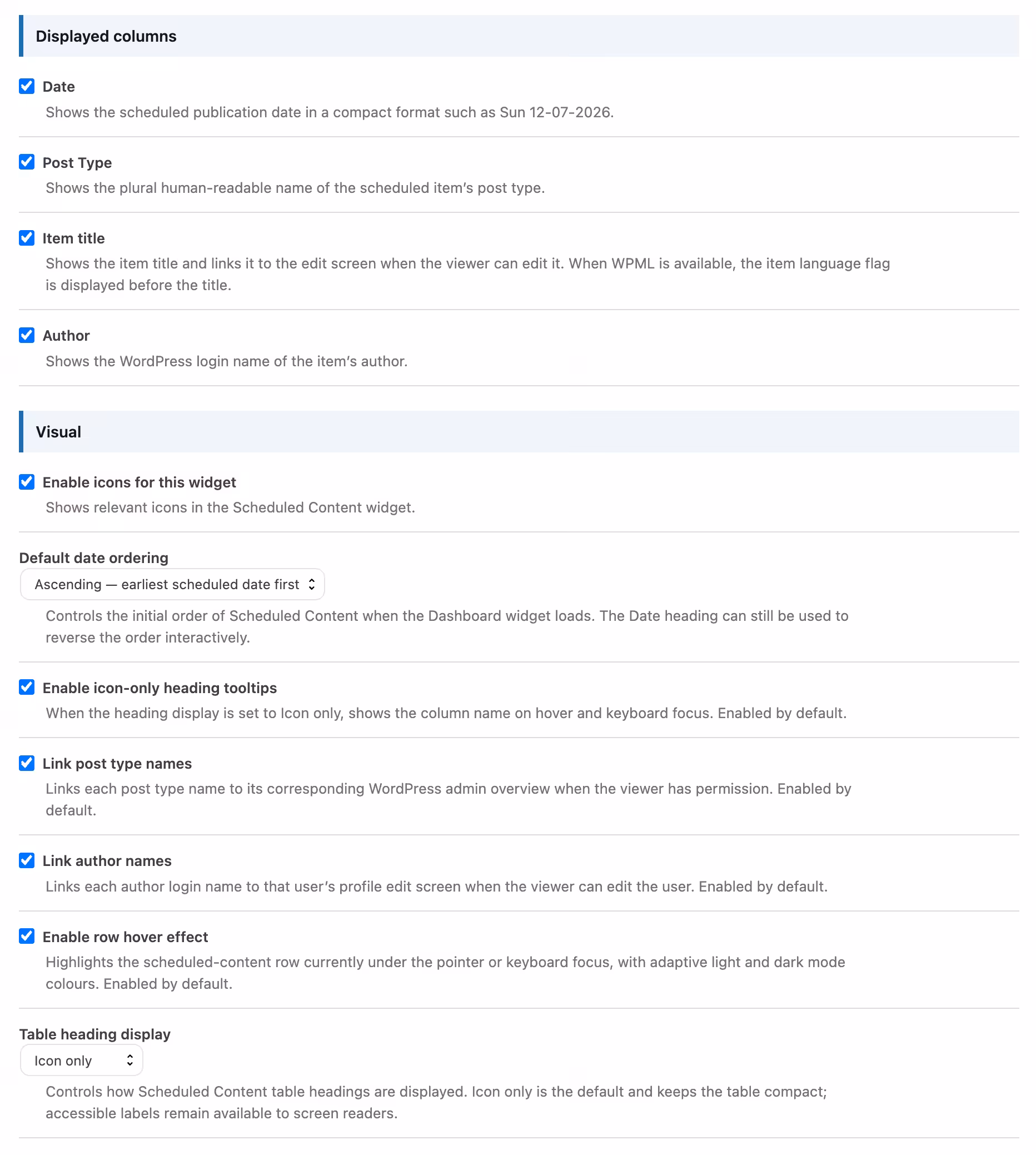Open the Table heading display dropdown

point(81,1061)
